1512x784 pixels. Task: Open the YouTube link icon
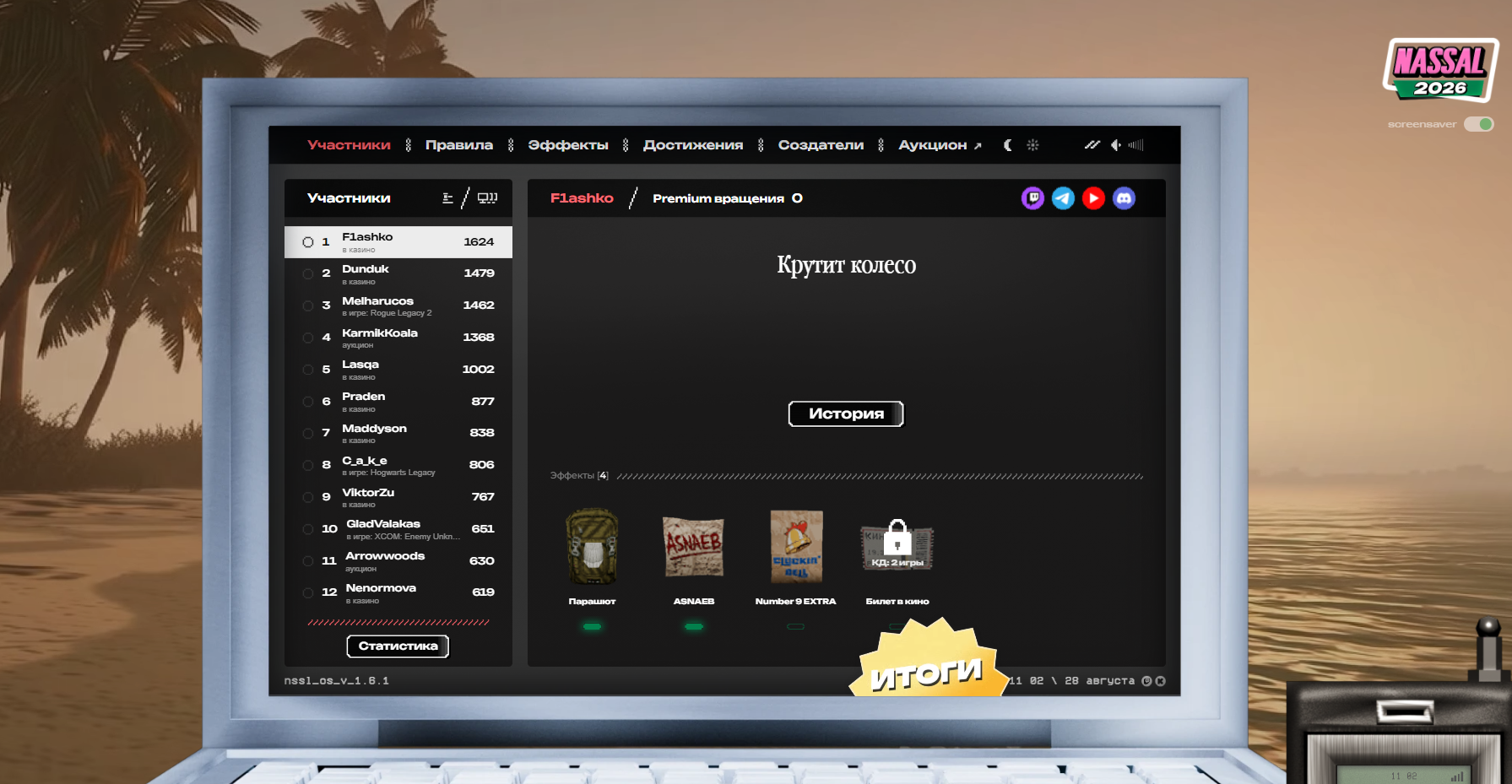1093,198
